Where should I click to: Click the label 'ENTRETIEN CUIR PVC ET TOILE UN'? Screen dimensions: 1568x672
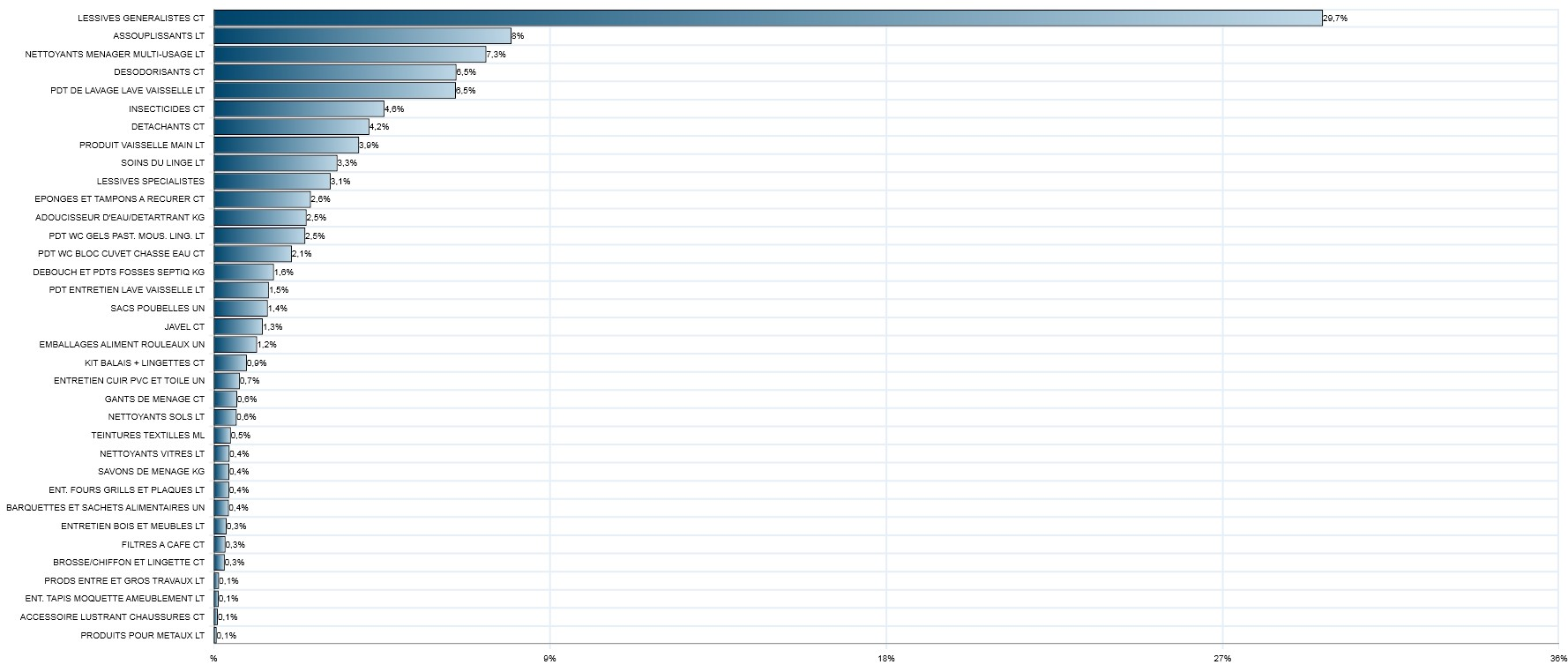129,381
